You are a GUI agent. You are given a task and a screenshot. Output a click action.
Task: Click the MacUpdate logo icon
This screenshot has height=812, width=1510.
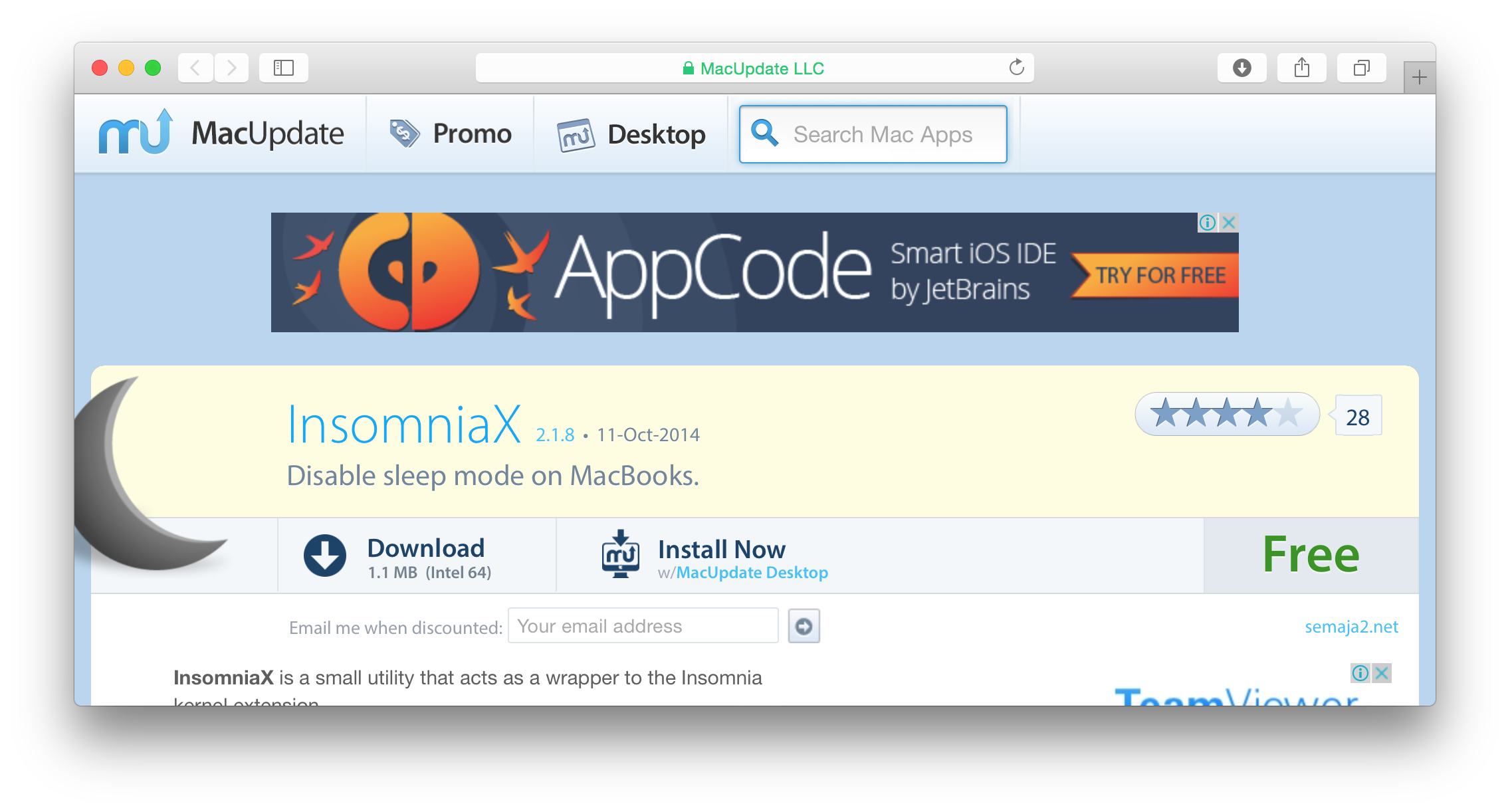pyautogui.click(x=136, y=133)
